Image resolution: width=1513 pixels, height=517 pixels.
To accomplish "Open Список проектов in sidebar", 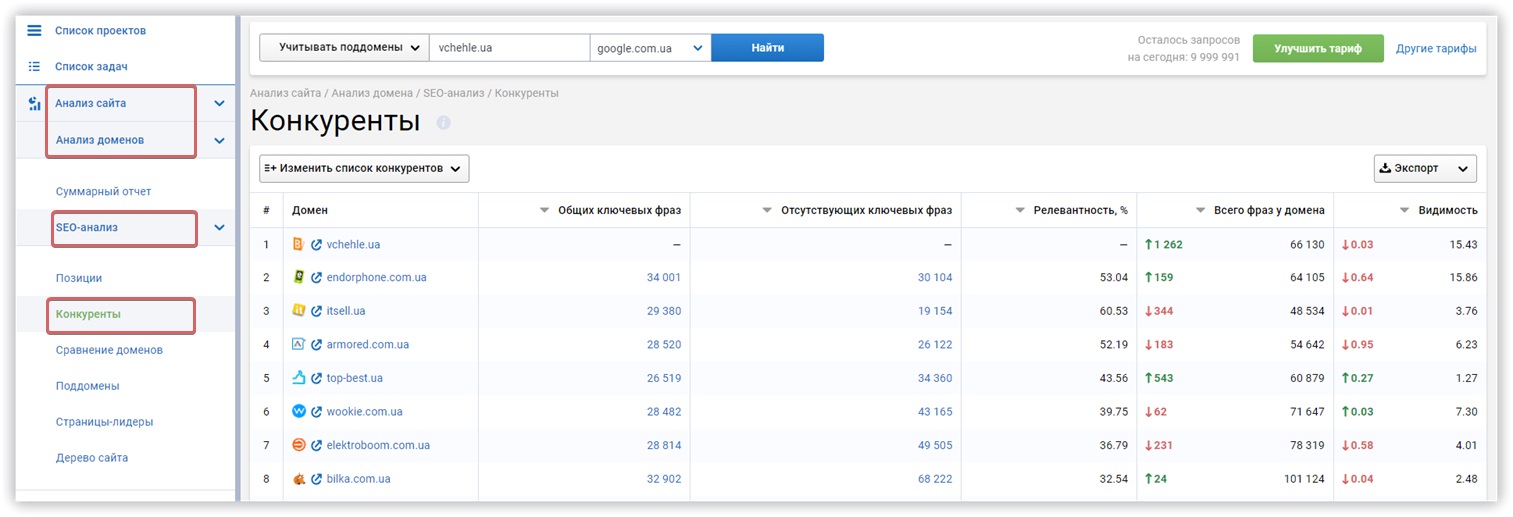I will click(x=100, y=31).
